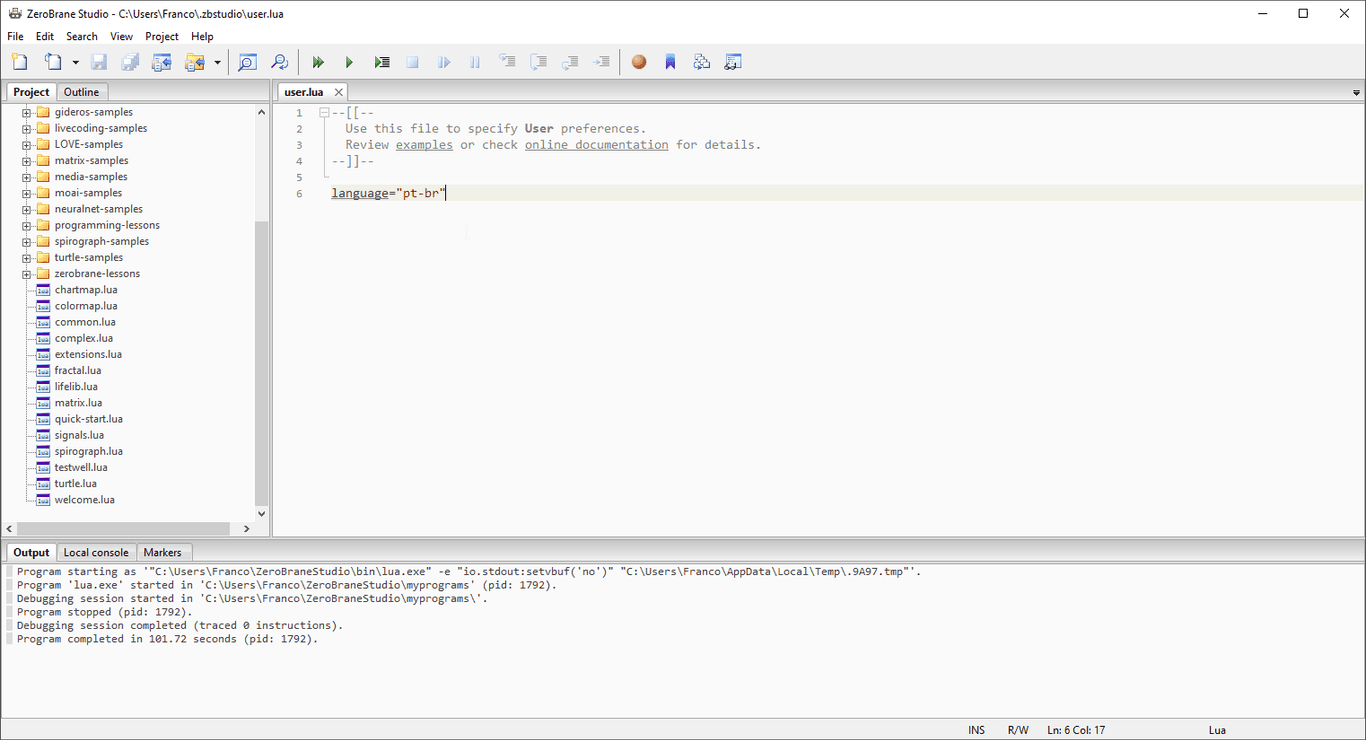Click INS in the status bar

(976, 730)
